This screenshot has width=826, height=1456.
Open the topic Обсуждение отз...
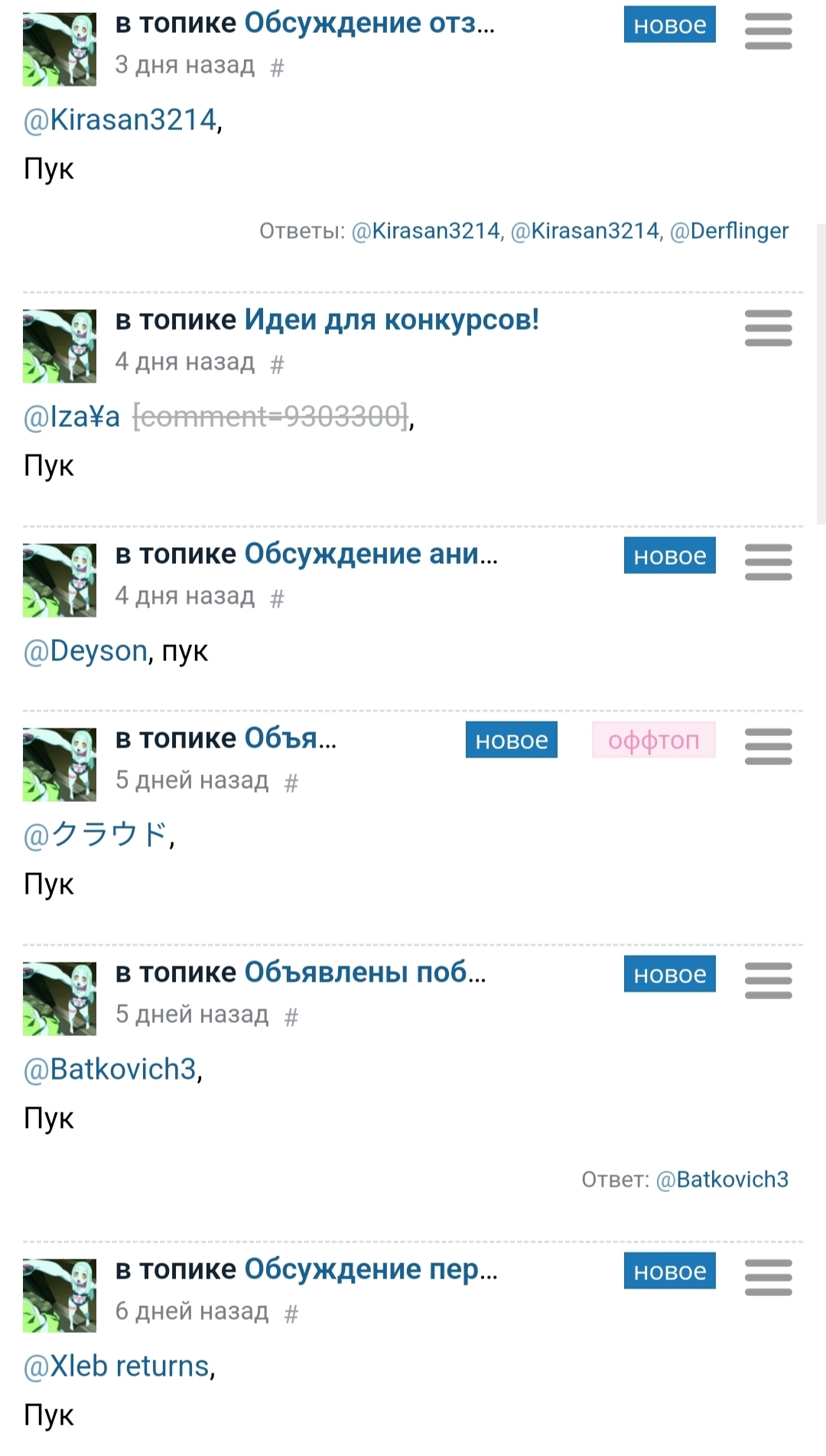(369, 24)
